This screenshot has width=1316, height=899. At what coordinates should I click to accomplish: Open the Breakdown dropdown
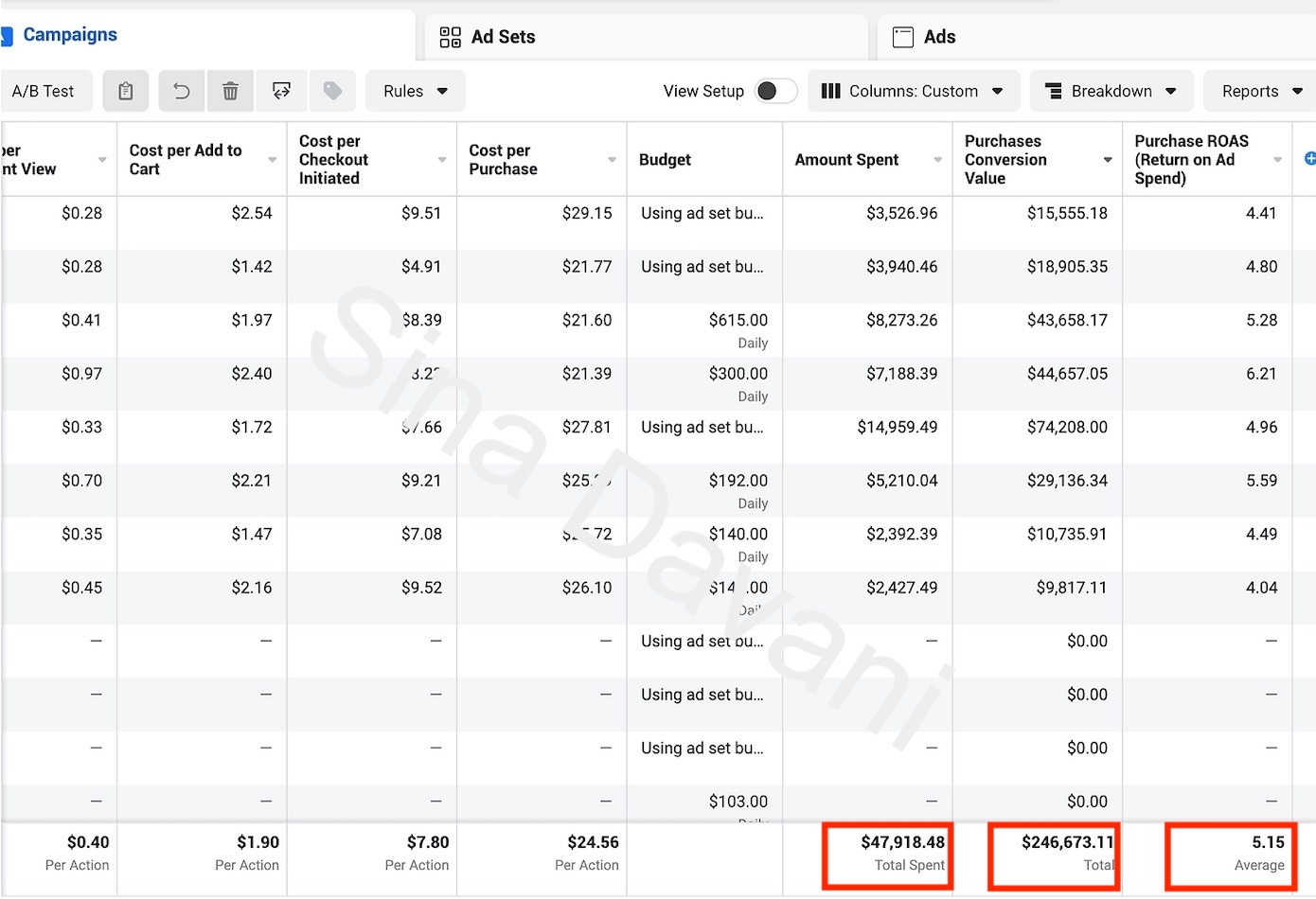[1111, 91]
